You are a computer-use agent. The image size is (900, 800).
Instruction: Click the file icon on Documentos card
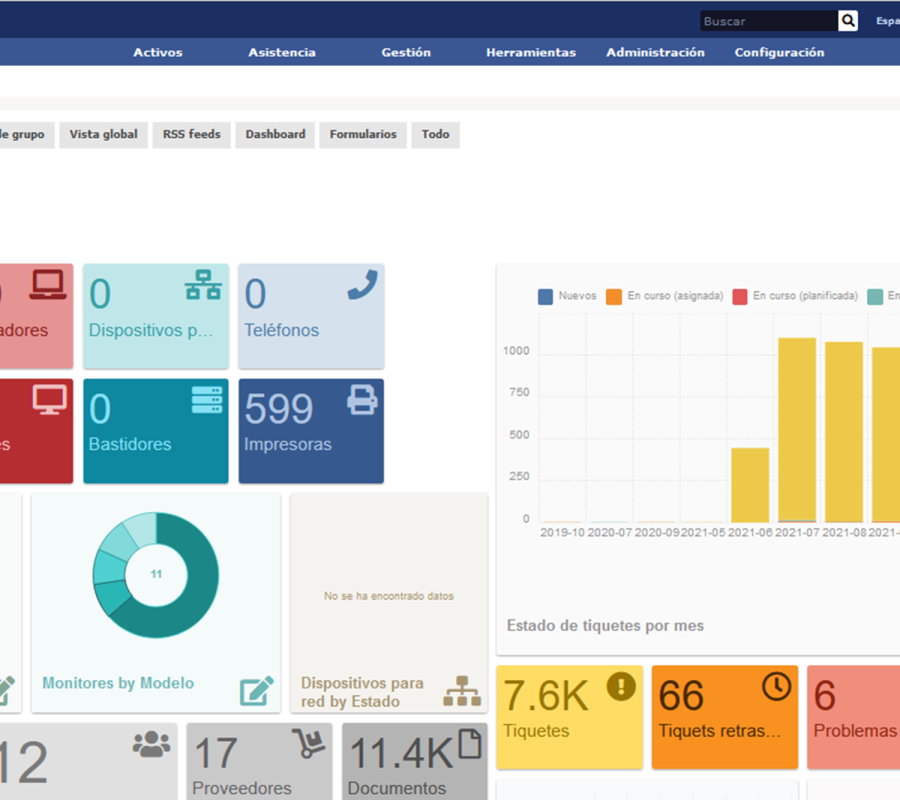(x=470, y=744)
